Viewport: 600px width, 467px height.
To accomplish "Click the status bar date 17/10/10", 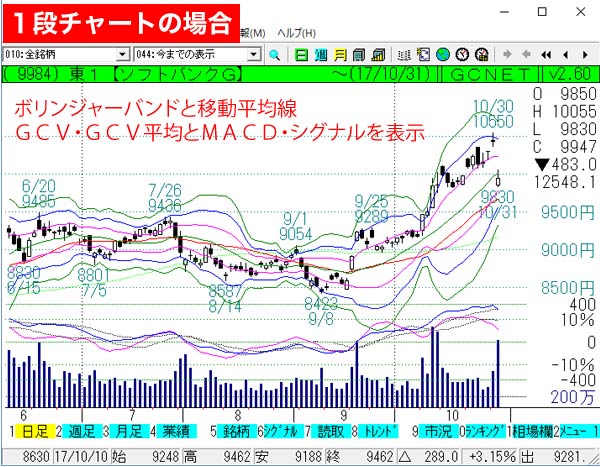I will [x=81, y=456].
